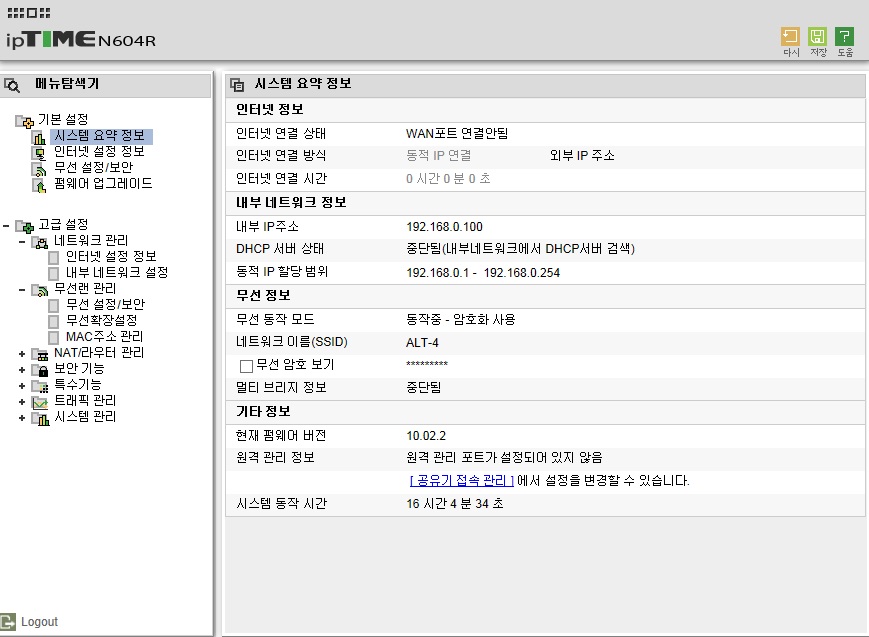
Task: Click the internal IP value 192.168.0.100
Action: [444, 227]
